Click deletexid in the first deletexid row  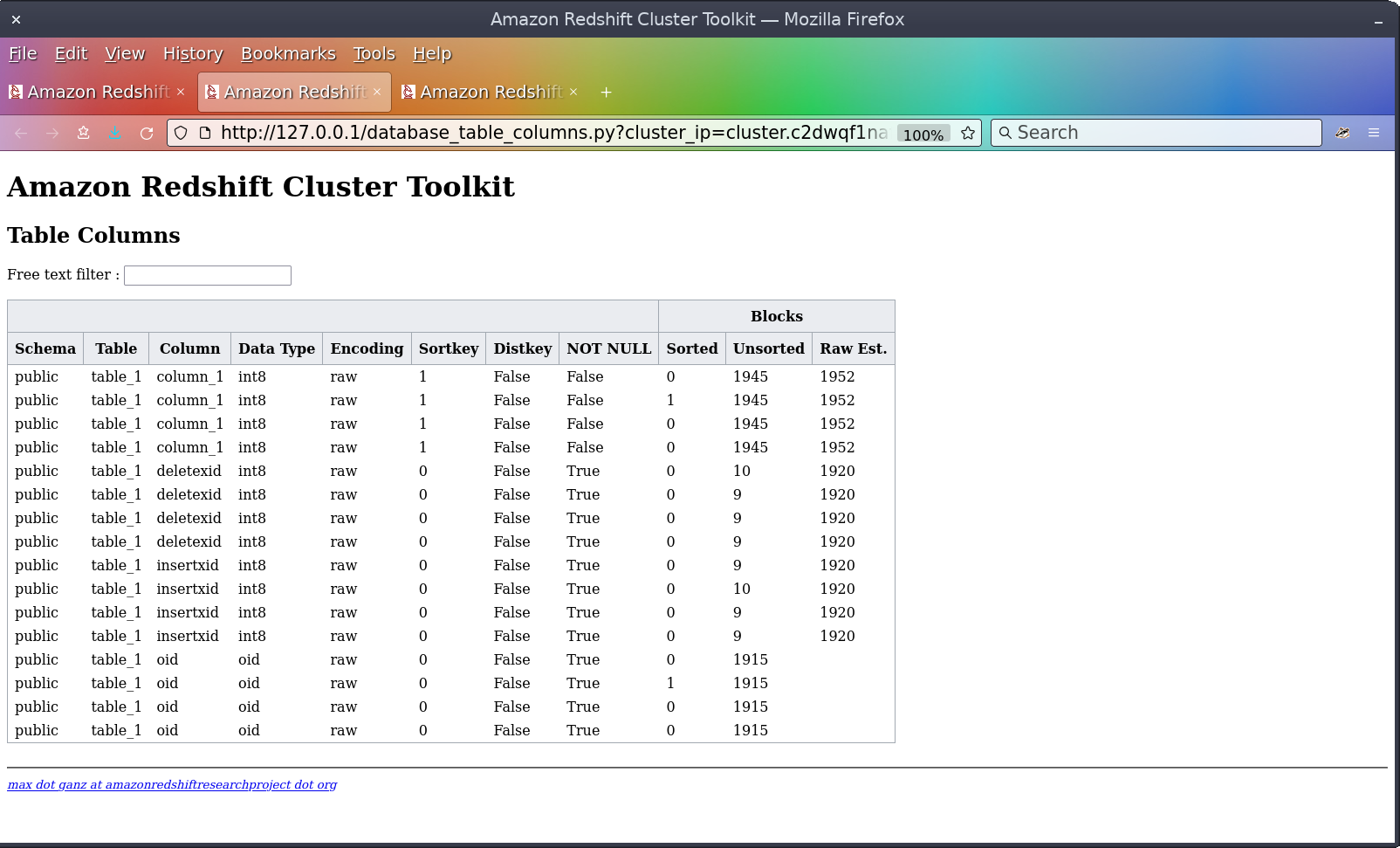tap(189, 471)
